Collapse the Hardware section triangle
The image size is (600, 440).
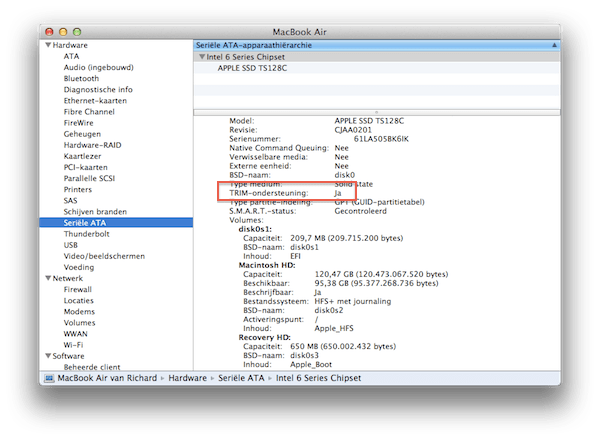(x=48, y=45)
